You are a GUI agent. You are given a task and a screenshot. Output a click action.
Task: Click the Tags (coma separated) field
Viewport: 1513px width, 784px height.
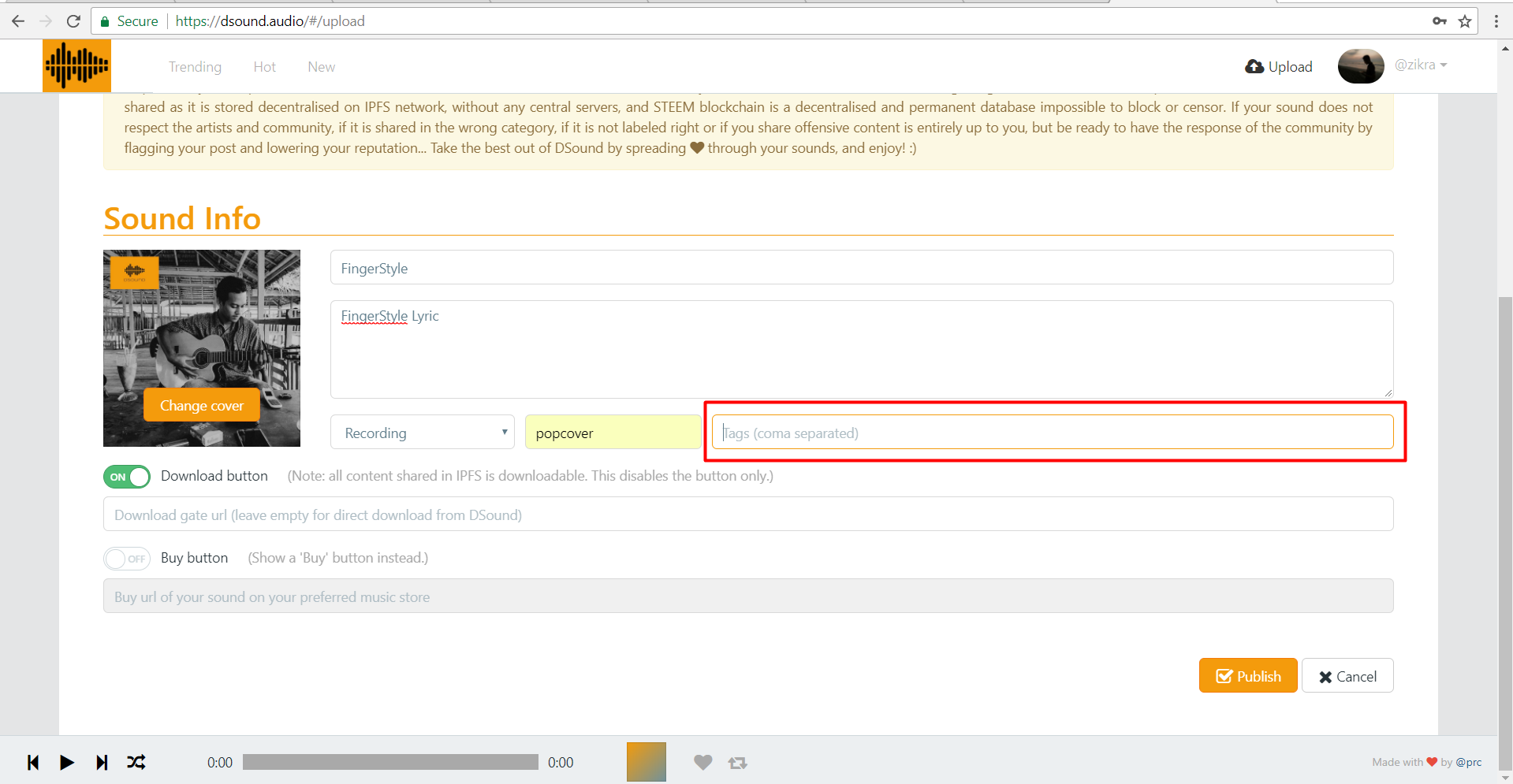tap(1053, 433)
